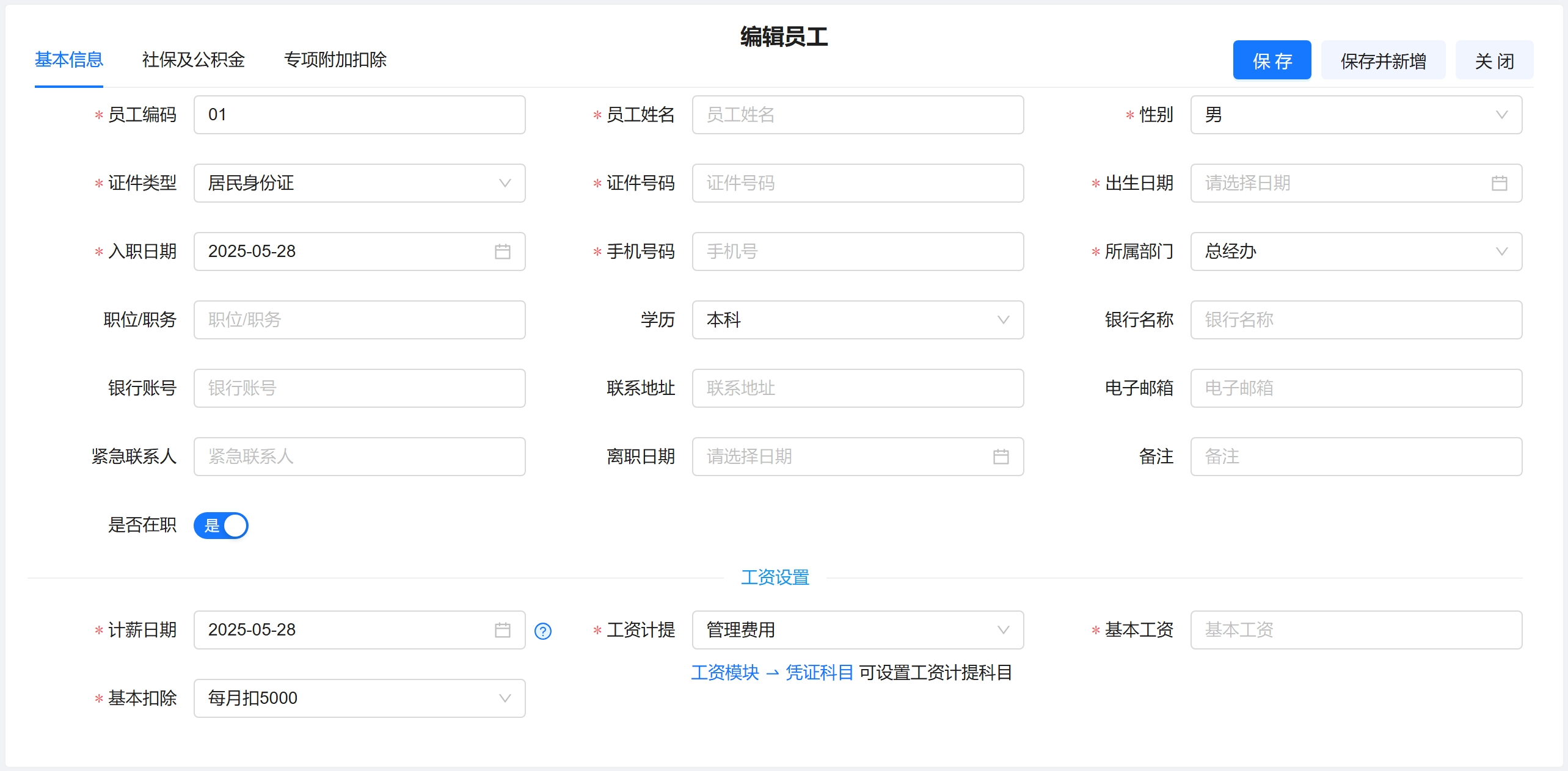Click the help question mark beside 计薪日期

542,631
